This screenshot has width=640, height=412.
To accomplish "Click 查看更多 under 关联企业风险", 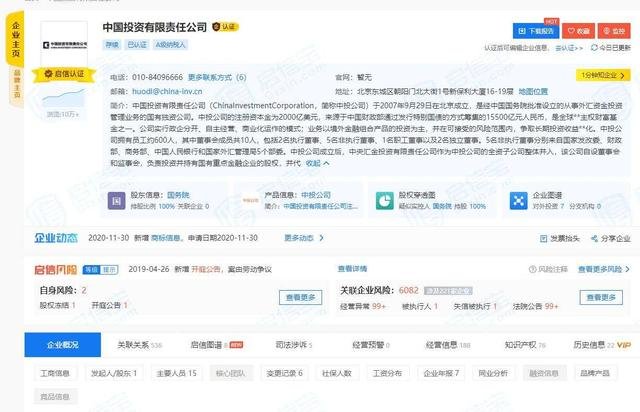I will (601, 298).
